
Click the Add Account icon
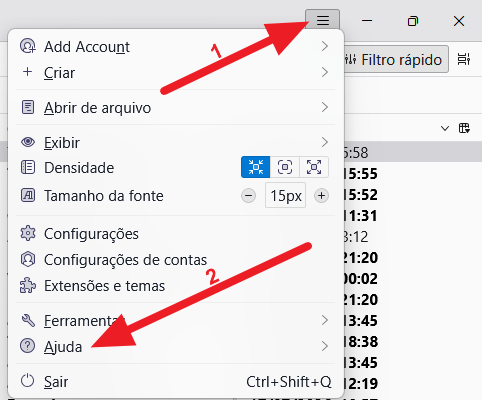[28, 46]
